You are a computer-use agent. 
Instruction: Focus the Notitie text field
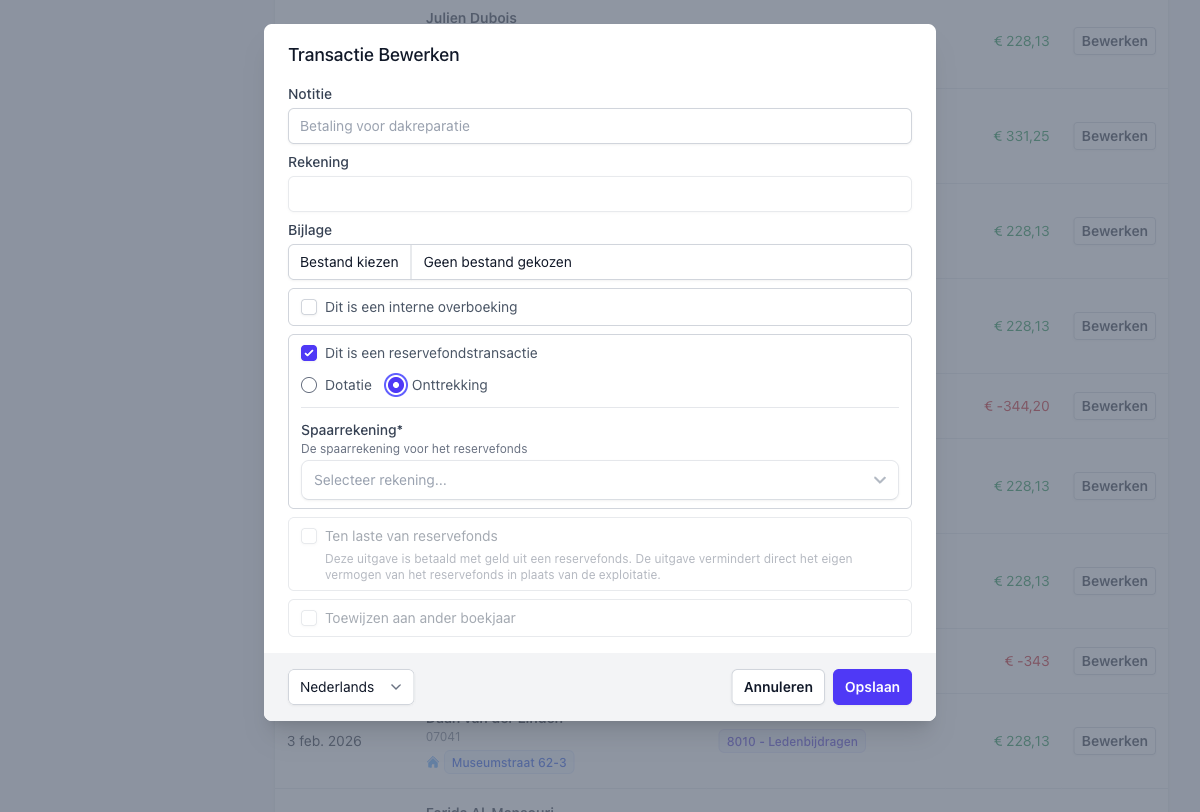click(x=600, y=126)
